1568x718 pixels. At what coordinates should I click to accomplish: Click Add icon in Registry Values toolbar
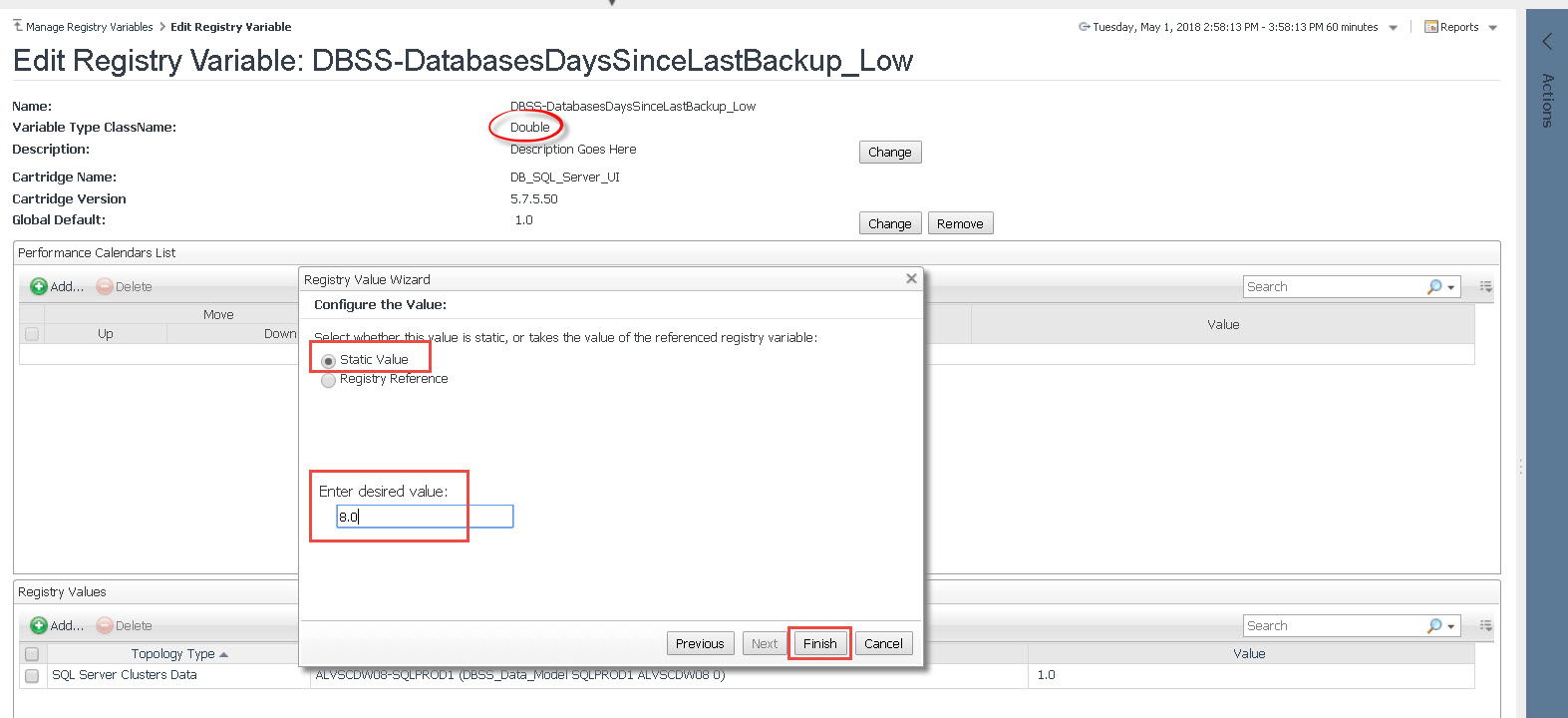[39, 626]
